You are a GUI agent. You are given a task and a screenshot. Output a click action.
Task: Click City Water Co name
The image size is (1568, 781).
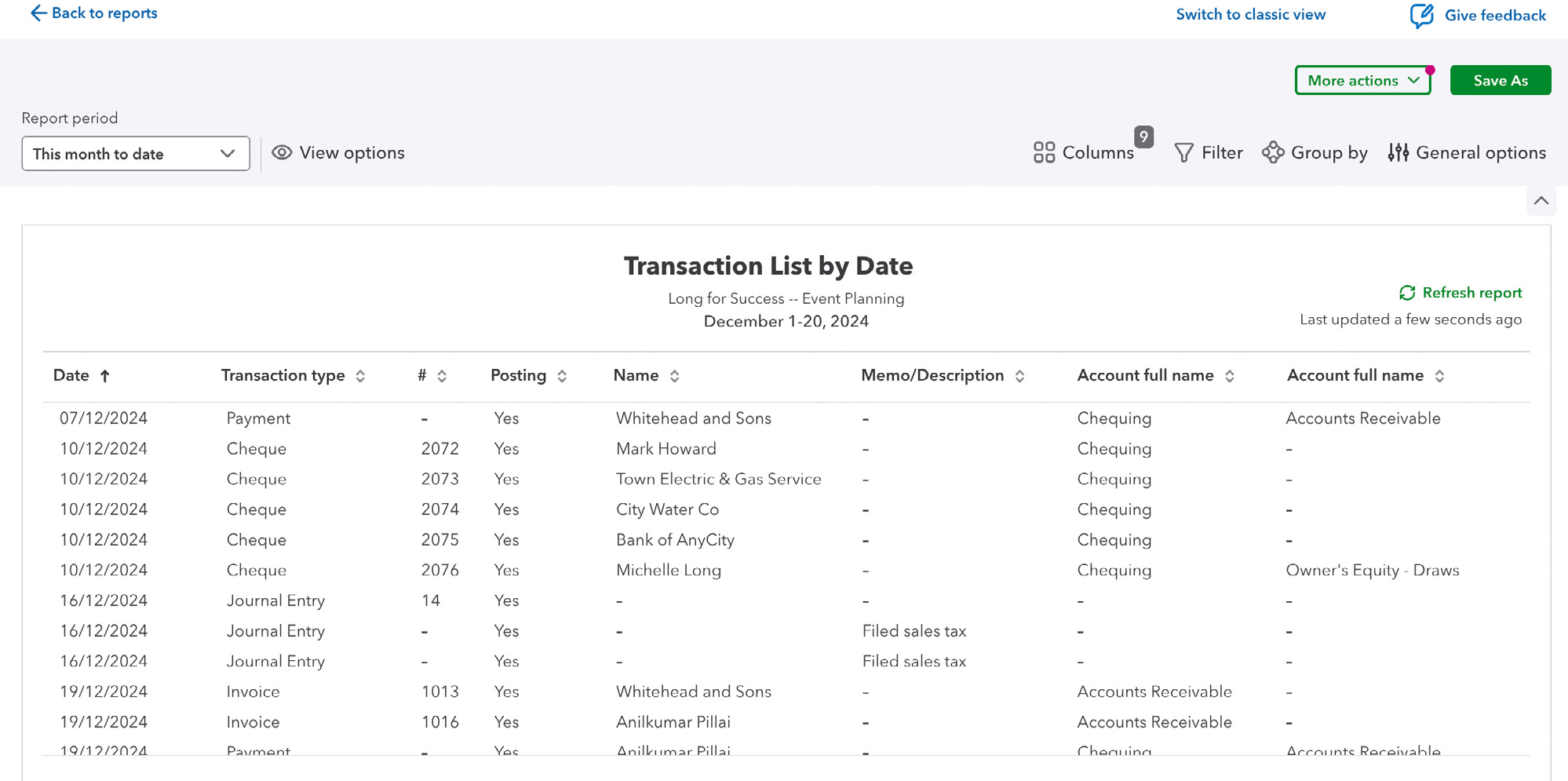(x=667, y=509)
